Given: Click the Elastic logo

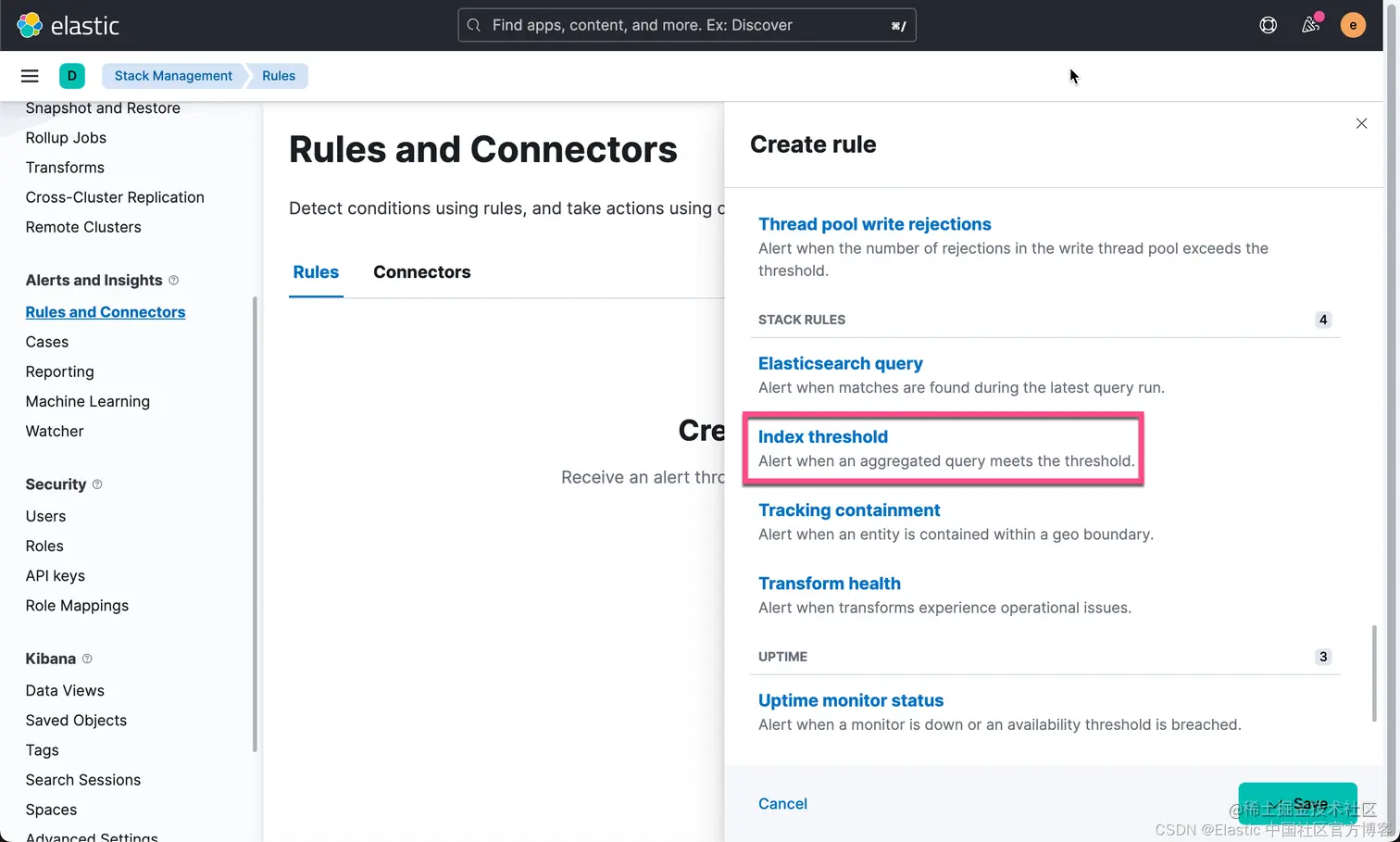Looking at the screenshot, I should pyautogui.click(x=68, y=25).
